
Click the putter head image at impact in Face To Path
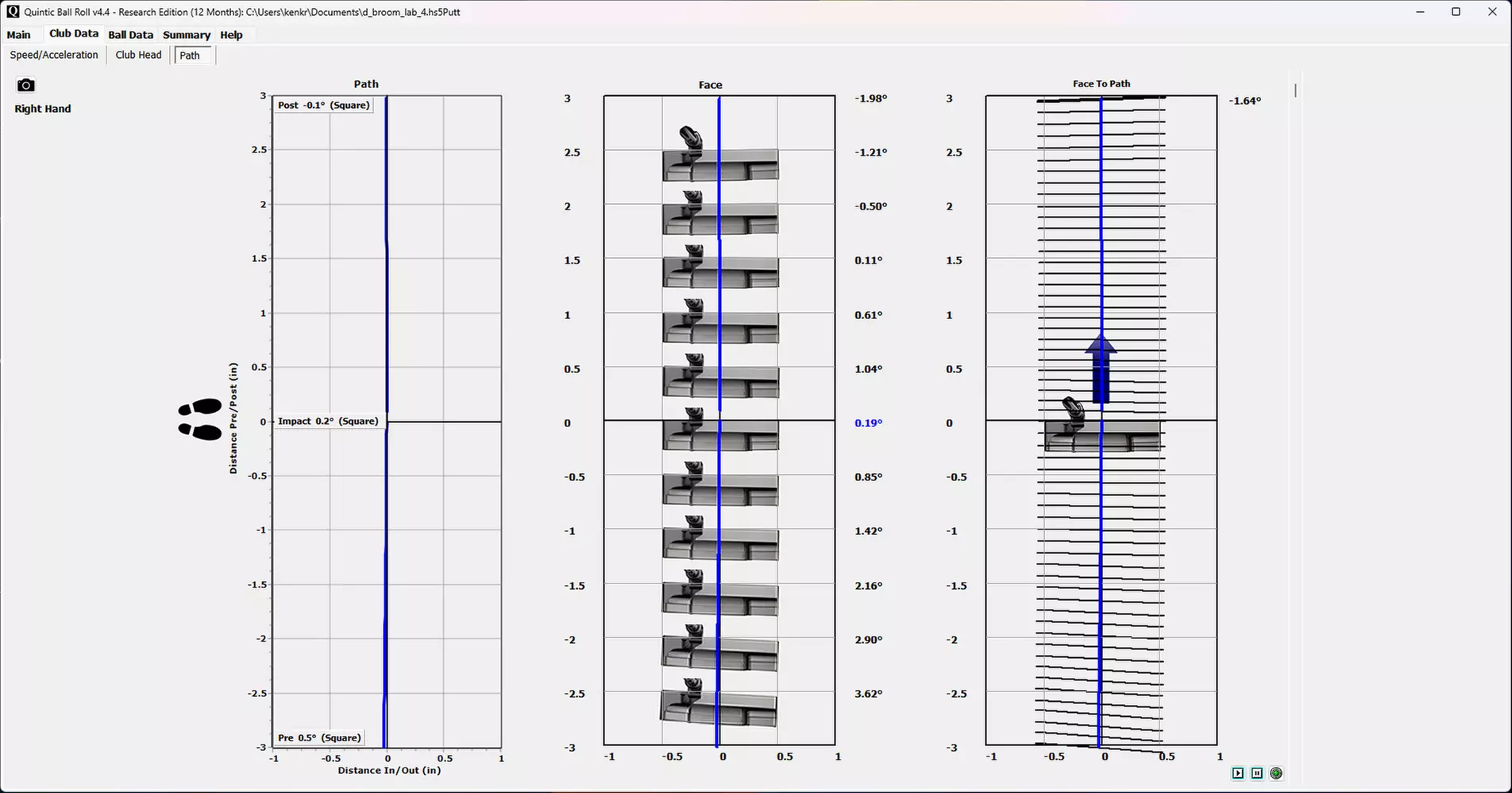point(1101,433)
